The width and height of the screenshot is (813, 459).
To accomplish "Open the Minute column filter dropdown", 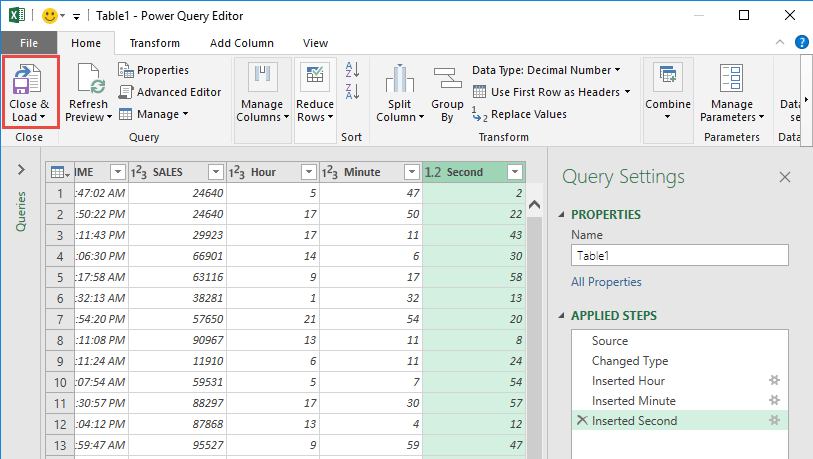I will (x=412, y=172).
